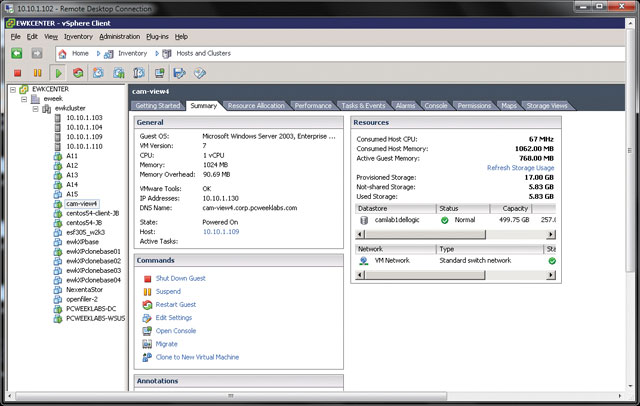Click the ewkcluster cluster icon
Viewport: 640px width, 406px height.
[x=47, y=109]
